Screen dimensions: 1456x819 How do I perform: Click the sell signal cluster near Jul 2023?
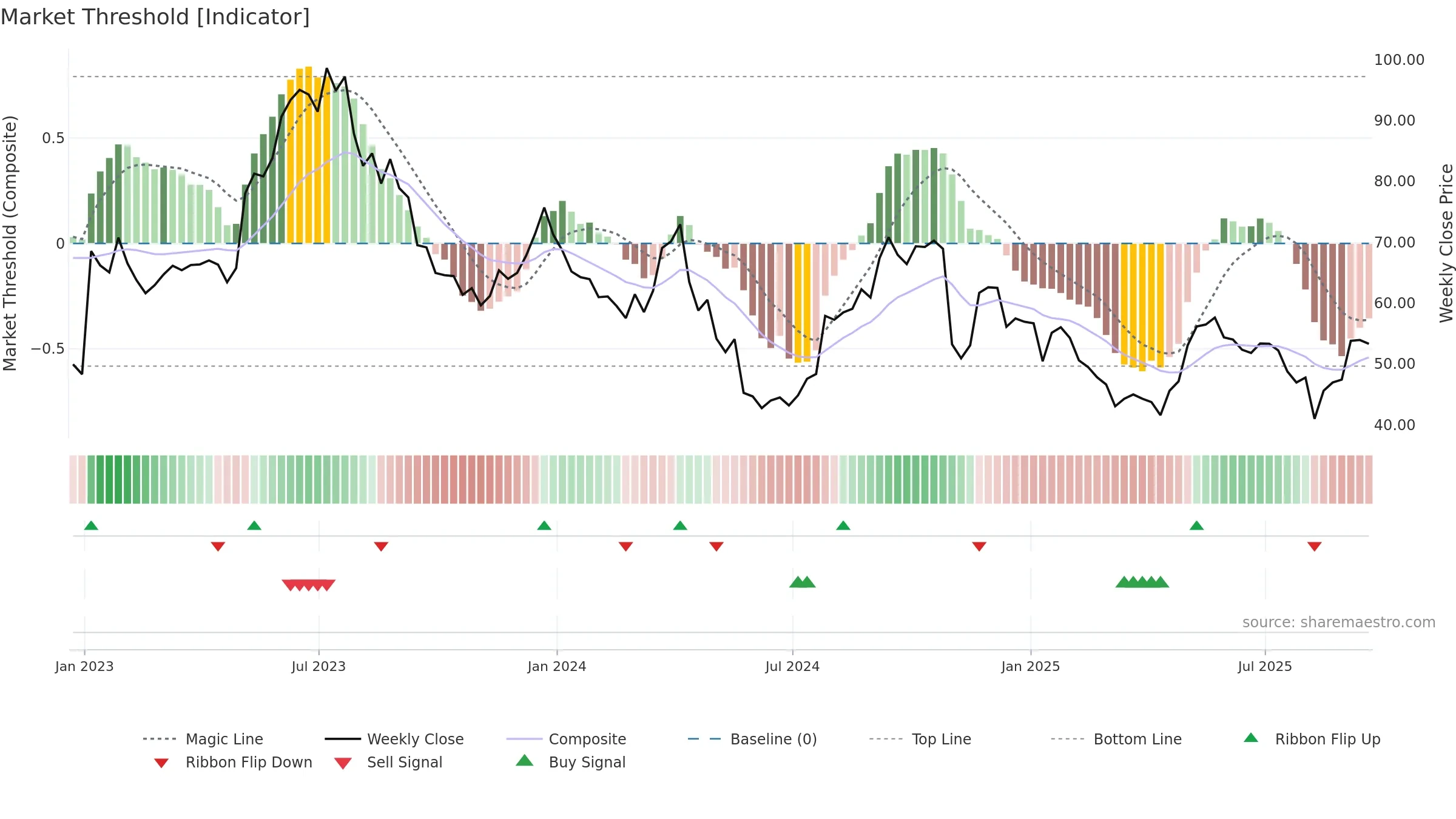[x=309, y=585]
